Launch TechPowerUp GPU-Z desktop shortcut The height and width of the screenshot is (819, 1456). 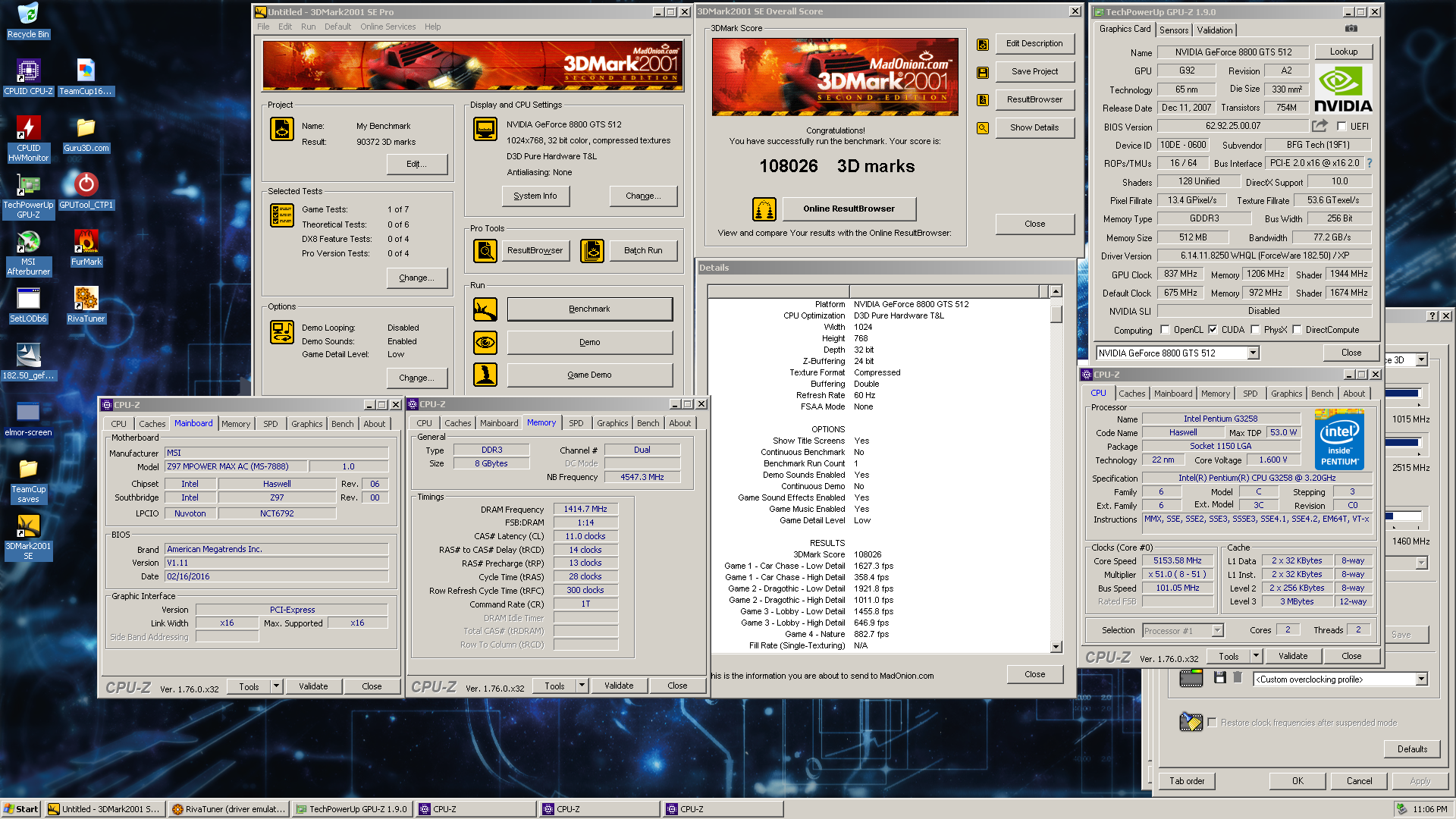tap(28, 196)
